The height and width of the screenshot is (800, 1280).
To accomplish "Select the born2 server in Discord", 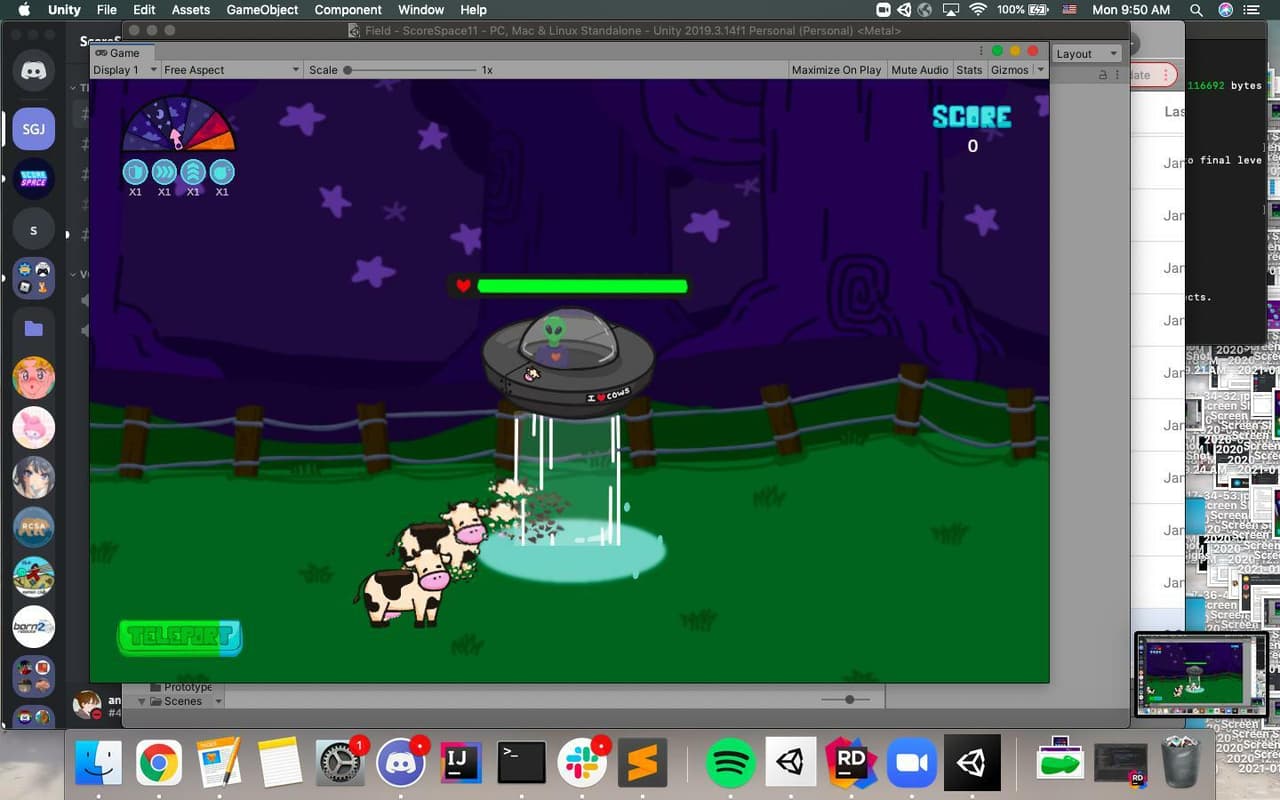I will pos(33,627).
